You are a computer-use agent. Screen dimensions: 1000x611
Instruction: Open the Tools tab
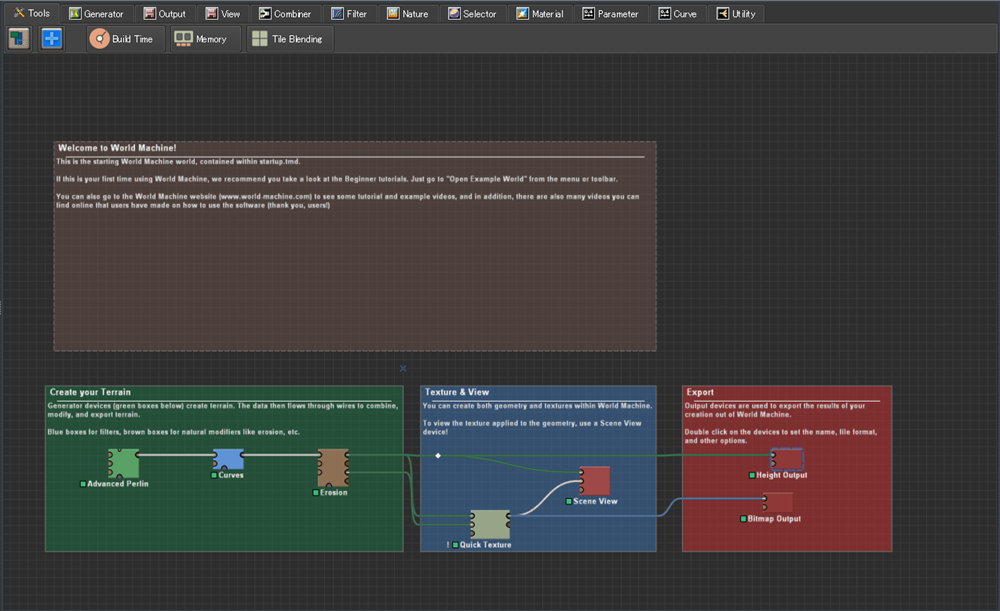point(32,13)
